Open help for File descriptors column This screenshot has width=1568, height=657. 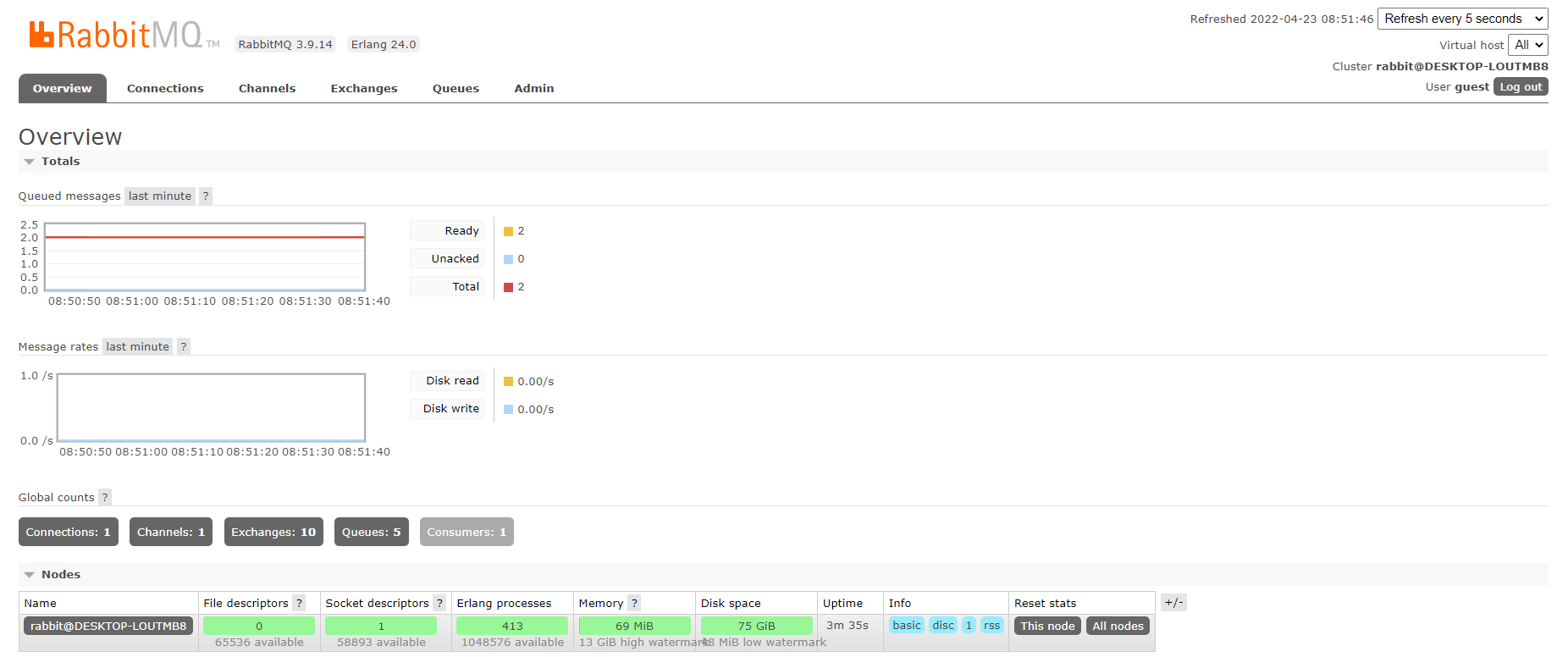(299, 603)
